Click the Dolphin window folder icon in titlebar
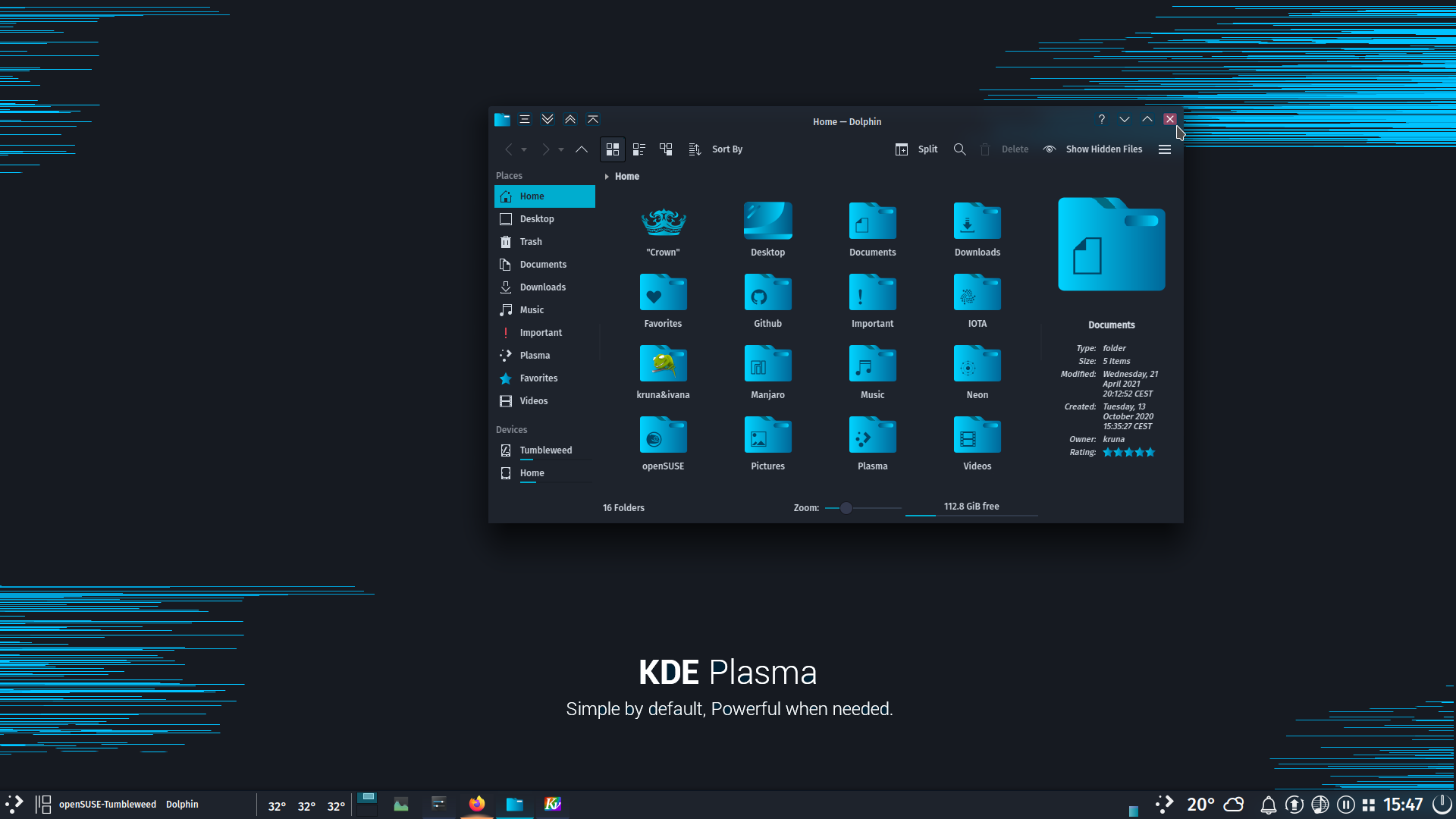 click(502, 120)
